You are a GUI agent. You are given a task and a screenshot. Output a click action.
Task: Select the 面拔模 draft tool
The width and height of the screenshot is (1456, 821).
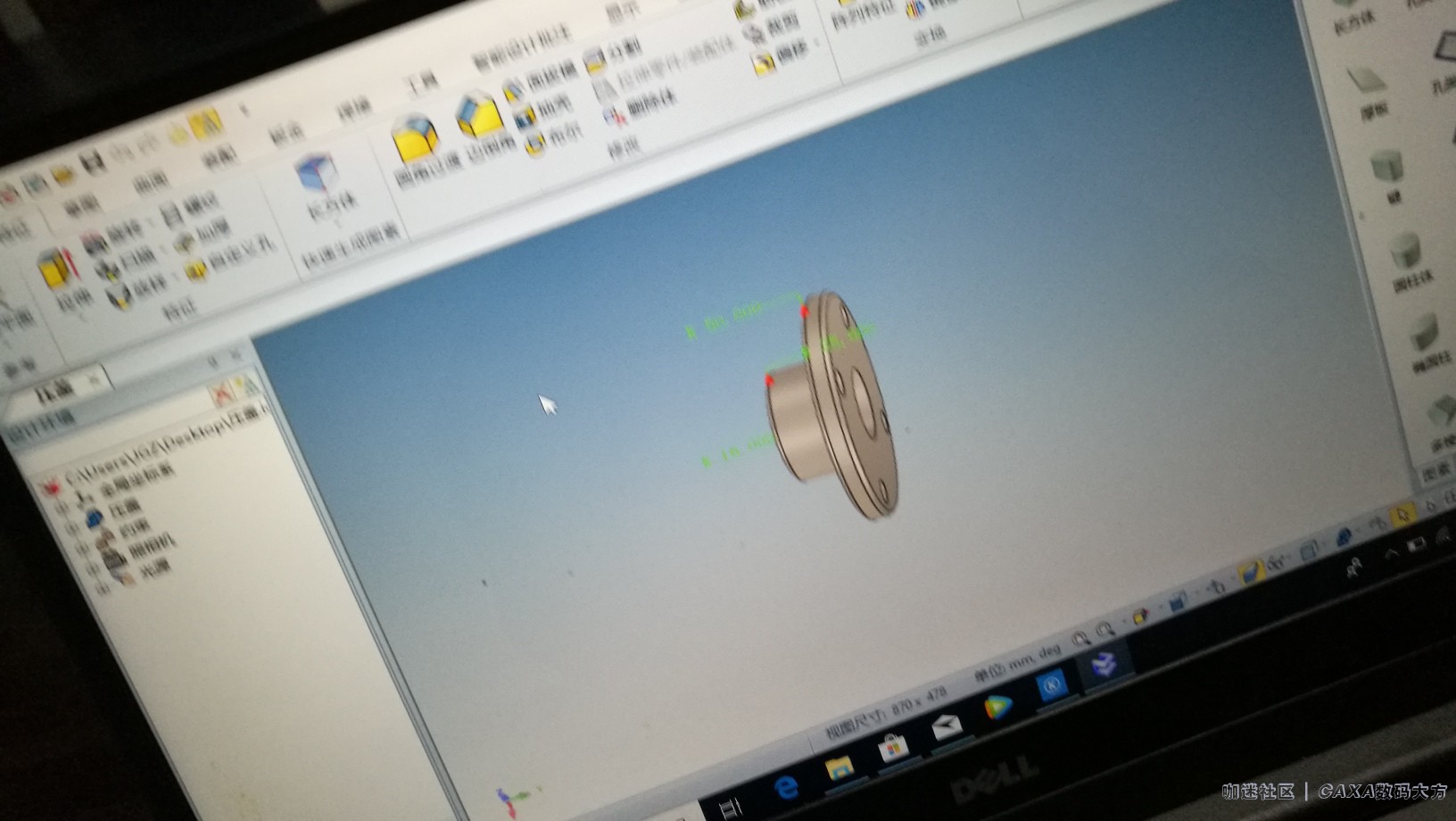(x=540, y=83)
